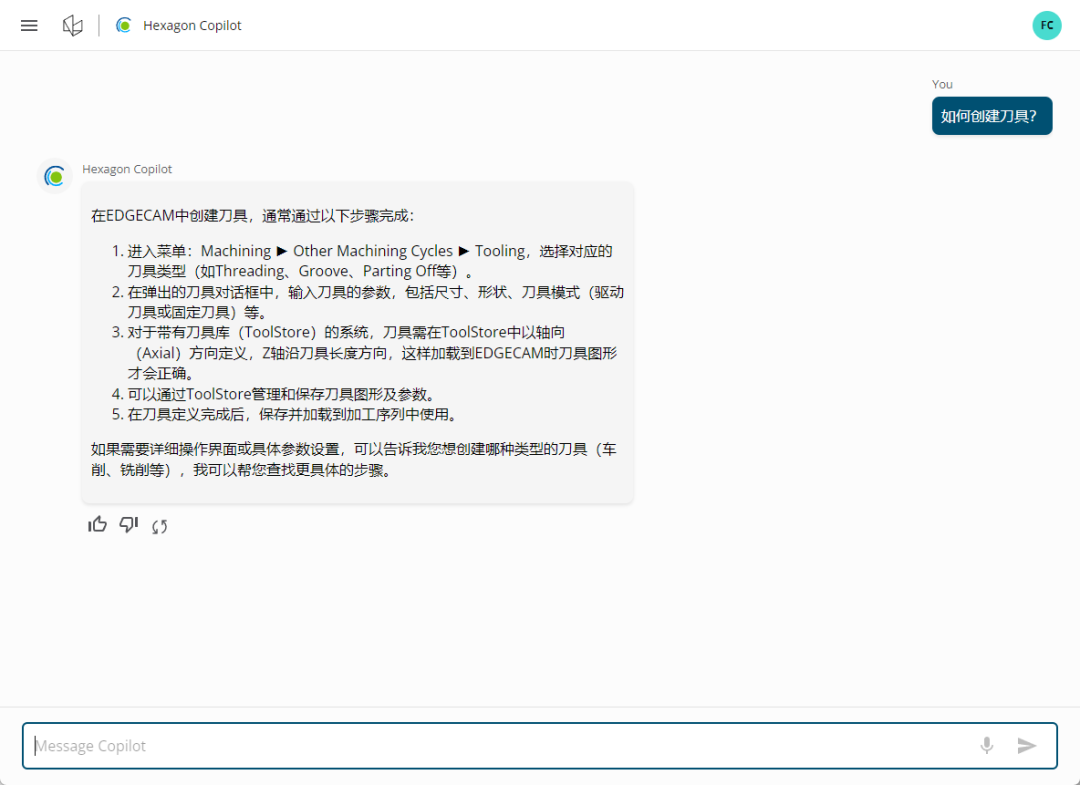Click the intro line 在EDGECAM中创建刀具
1080x785 pixels.
pyautogui.click(x=253, y=216)
